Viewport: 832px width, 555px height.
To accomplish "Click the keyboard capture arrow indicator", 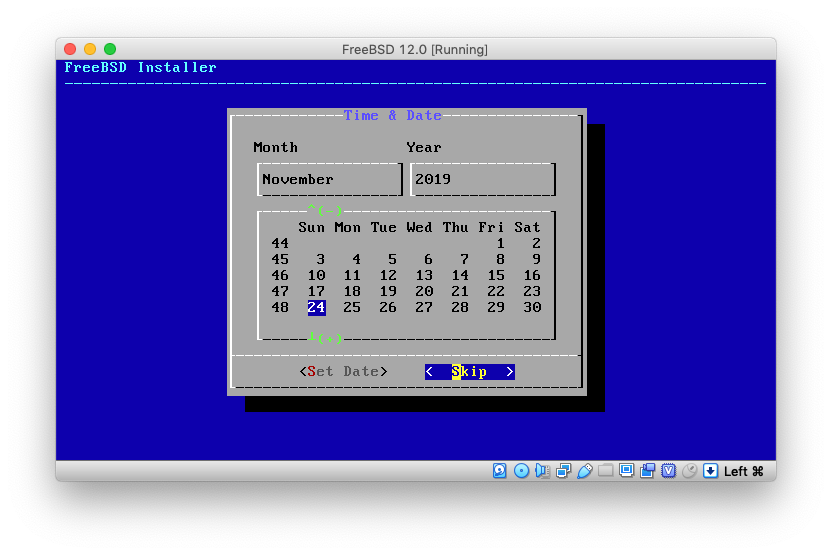I will click(x=710, y=471).
